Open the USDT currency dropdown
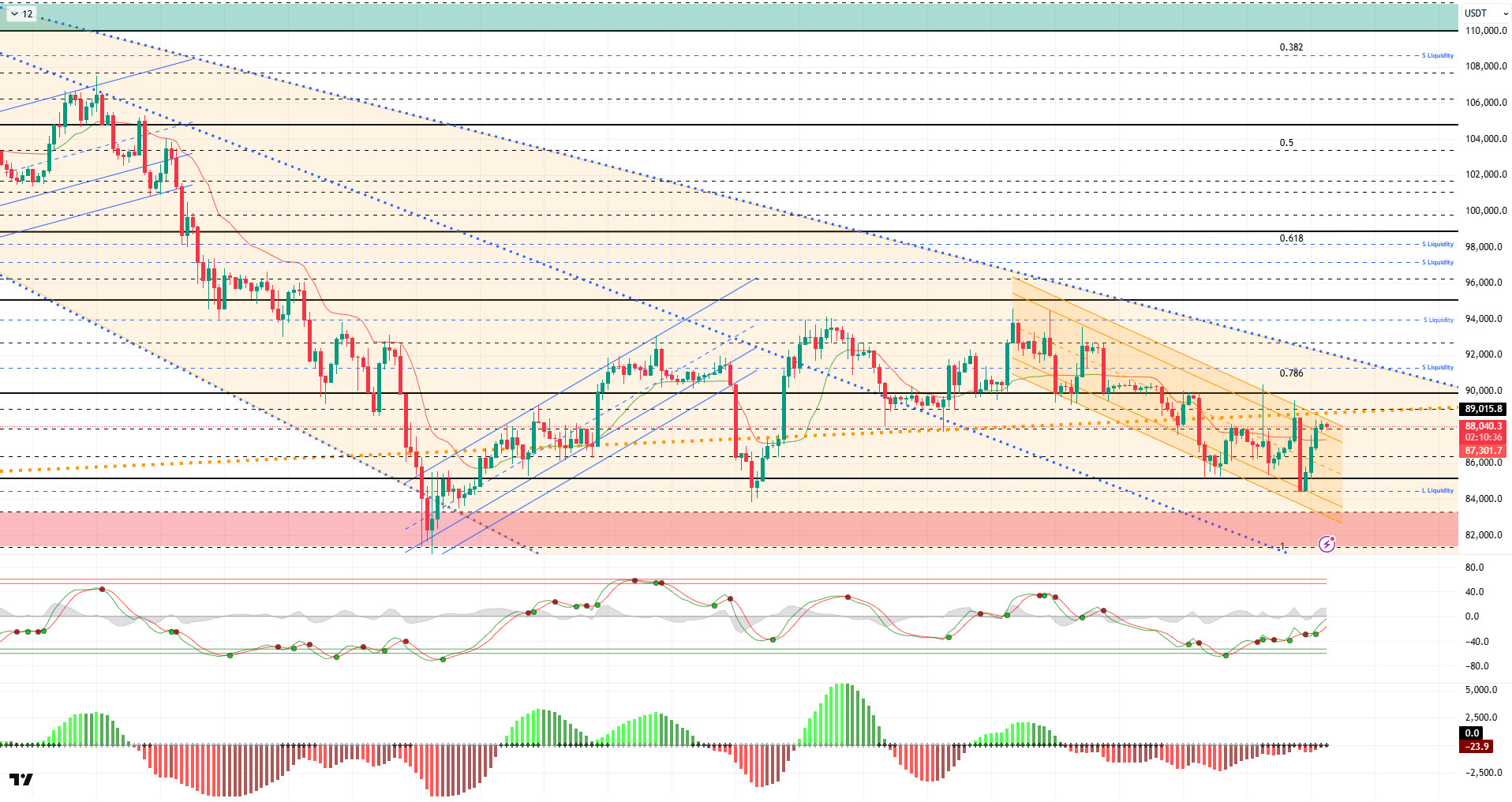The width and height of the screenshot is (1512, 802). coord(1484,13)
